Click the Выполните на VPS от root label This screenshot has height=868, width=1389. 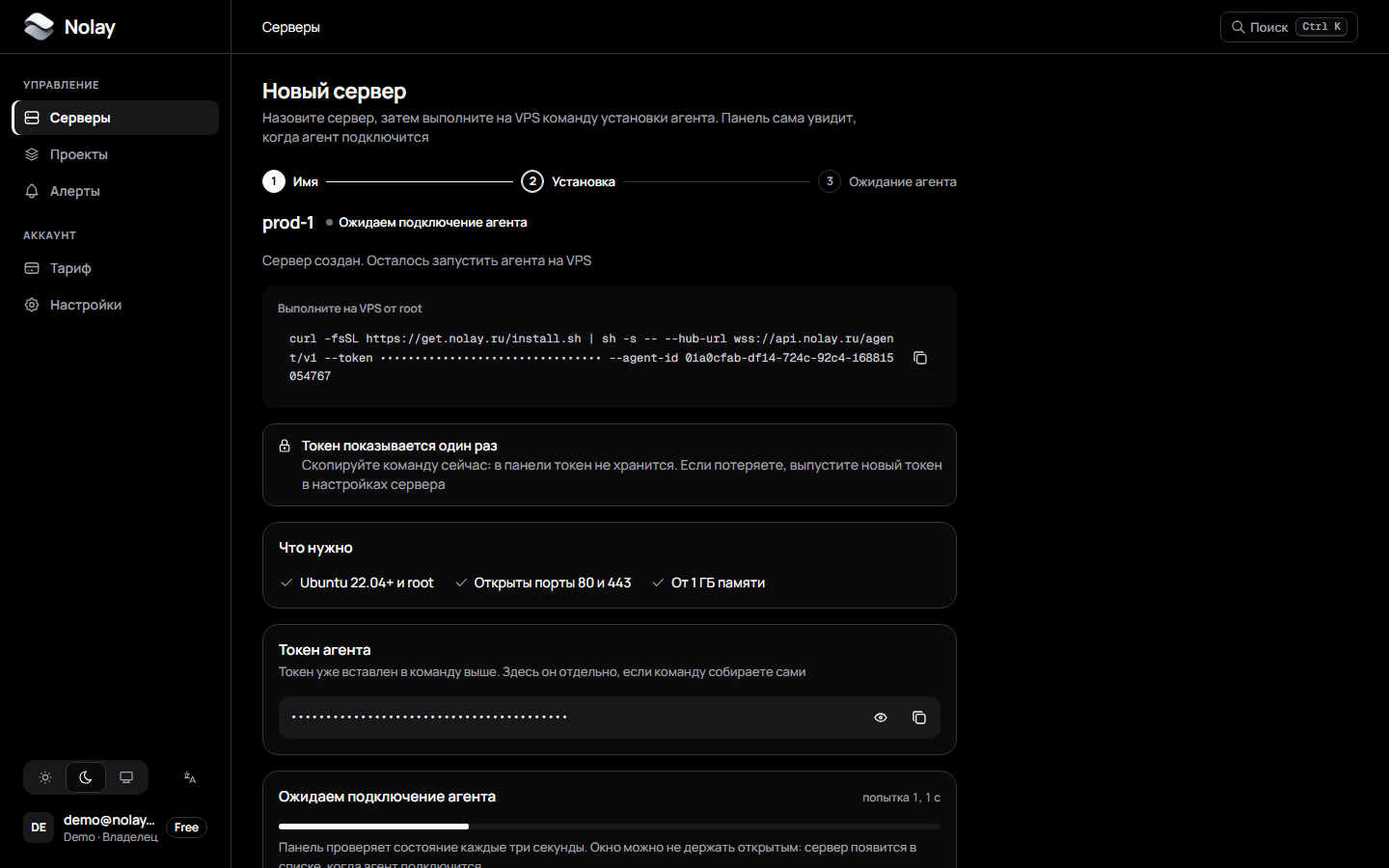click(x=350, y=309)
